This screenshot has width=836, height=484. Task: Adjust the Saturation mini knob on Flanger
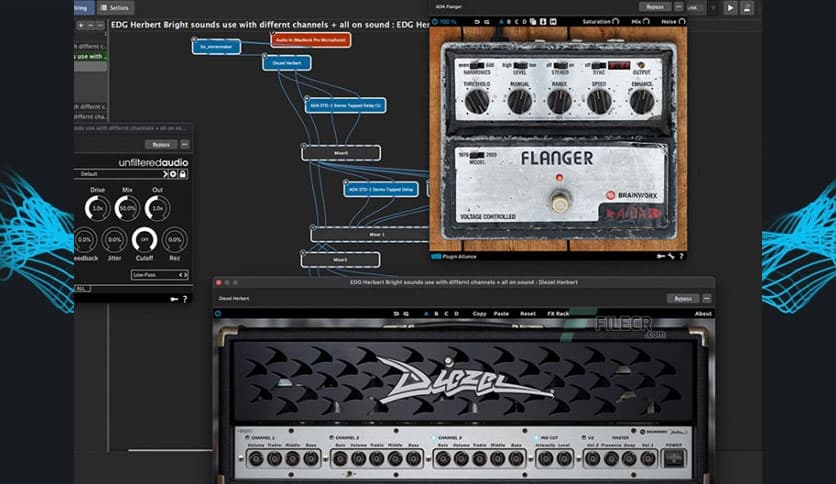coord(616,22)
